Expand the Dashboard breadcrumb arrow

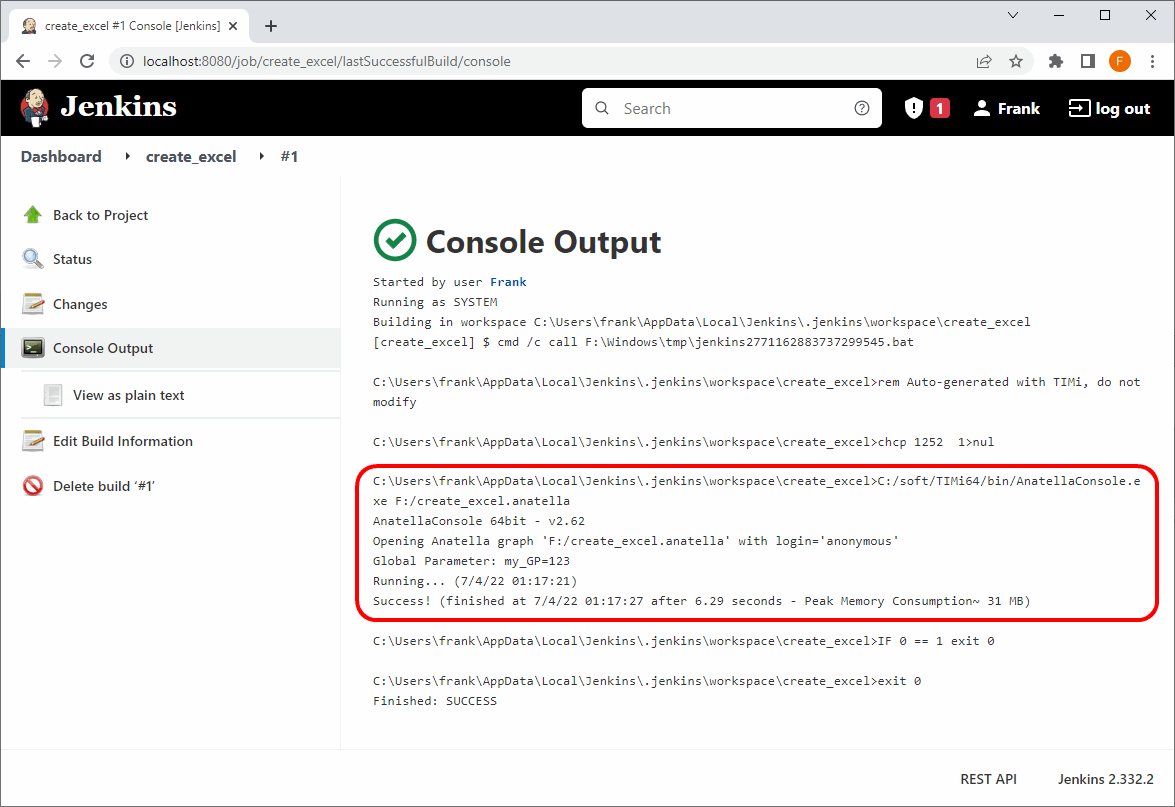click(x=127, y=157)
